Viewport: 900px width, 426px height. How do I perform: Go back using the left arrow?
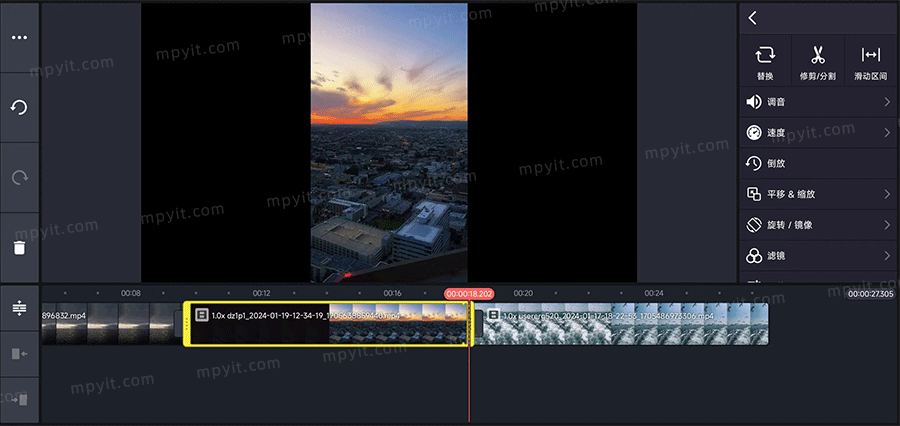pyautogui.click(x=752, y=18)
